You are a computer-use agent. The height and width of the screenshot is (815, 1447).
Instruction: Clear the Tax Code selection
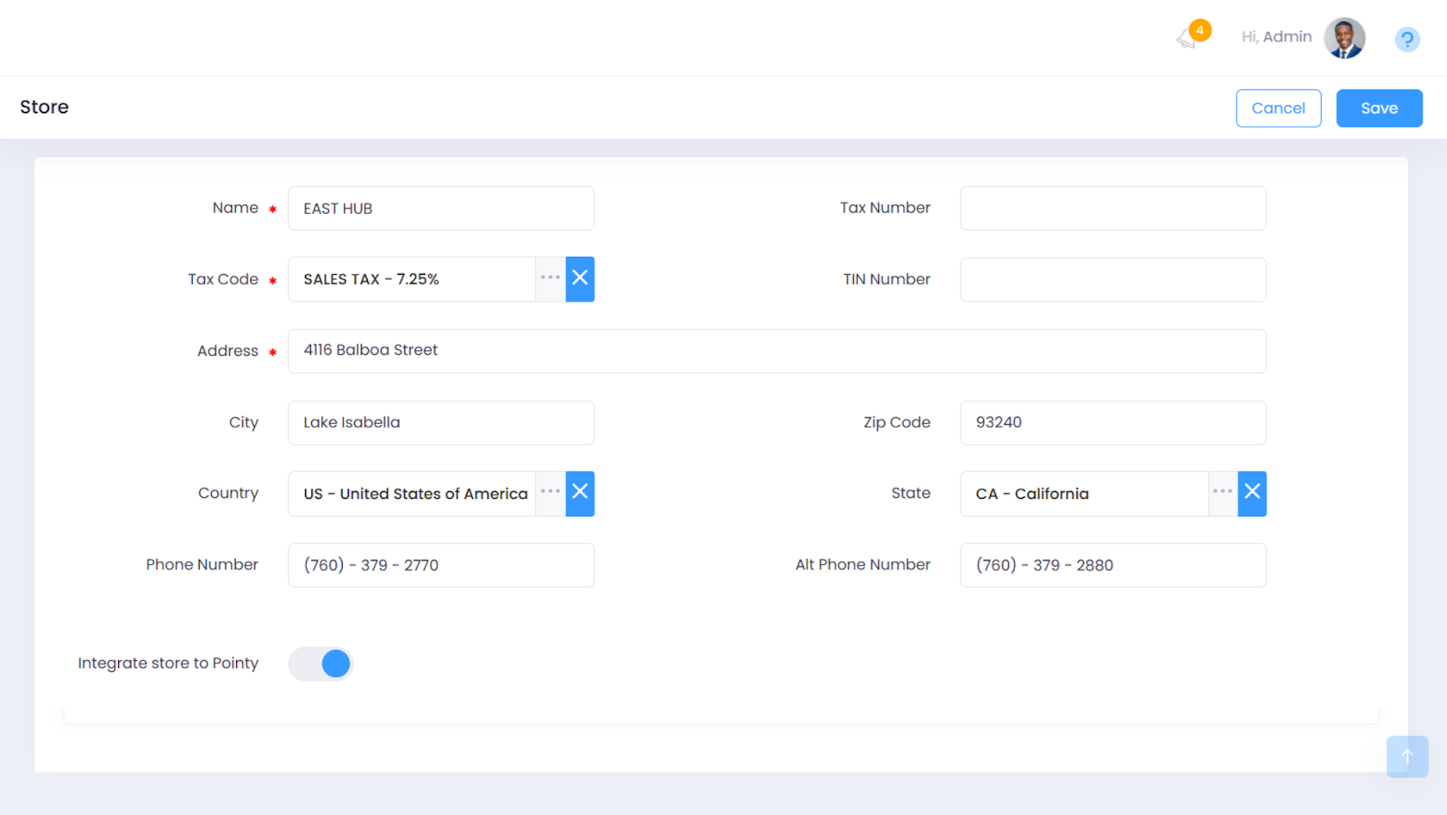tap(580, 279)
